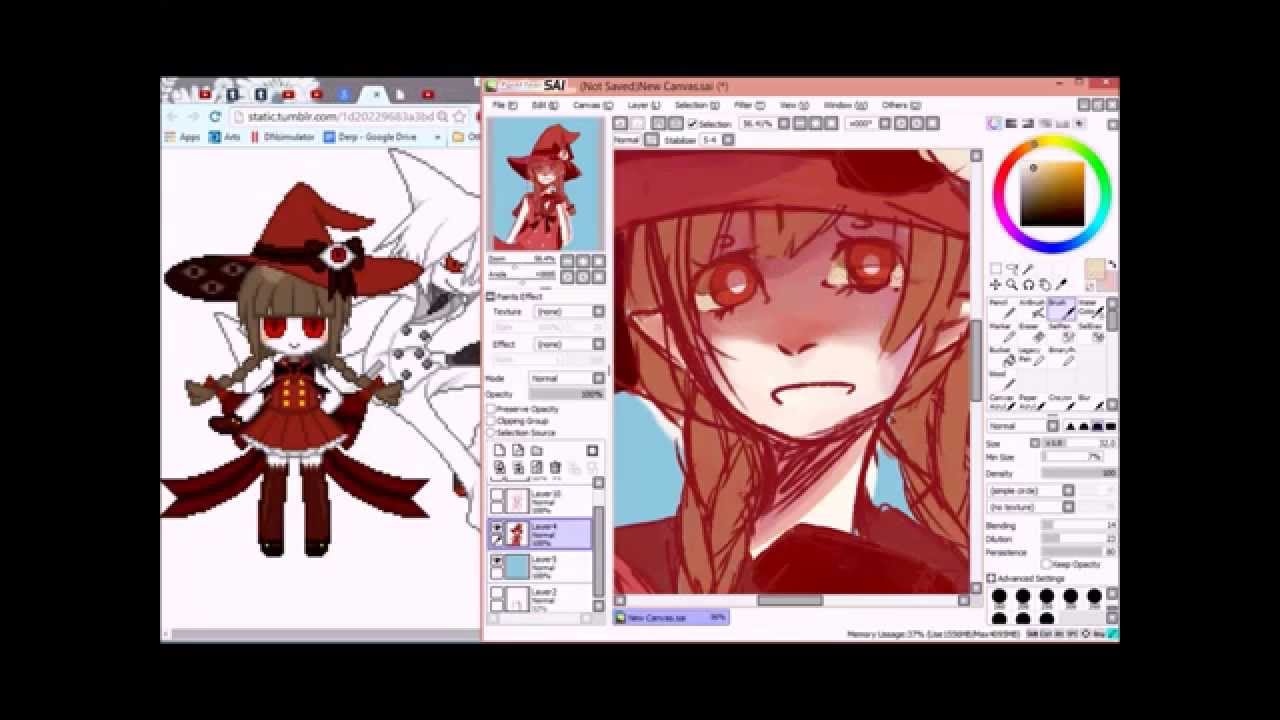The image size is (1280, 720).
Task: Hide Layer4 using its eye icon
Action: point(497,528)
